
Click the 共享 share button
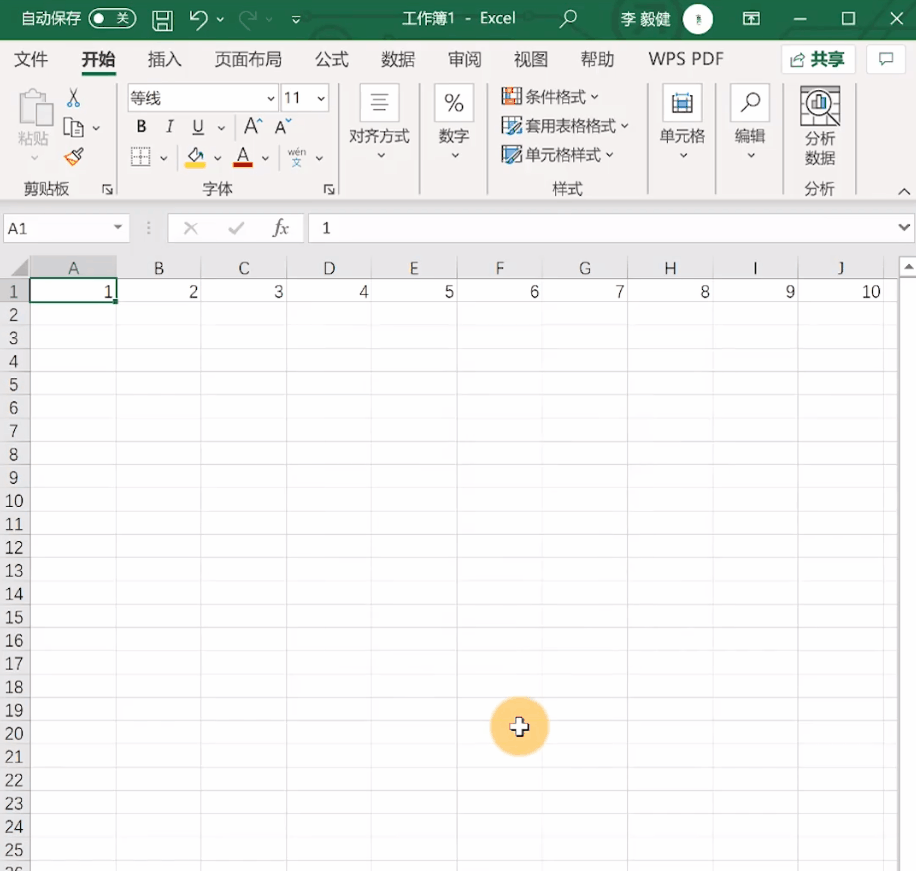(818, 59)
